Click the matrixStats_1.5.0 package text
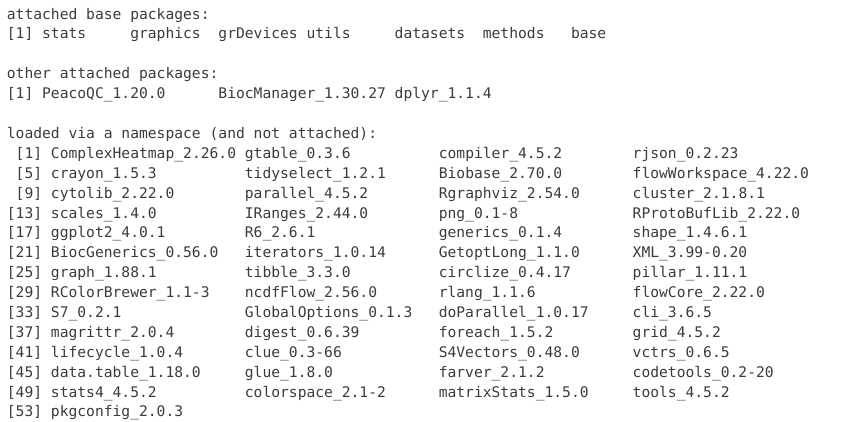The width and height of the screenshot is (862, 422). (514, 391)
